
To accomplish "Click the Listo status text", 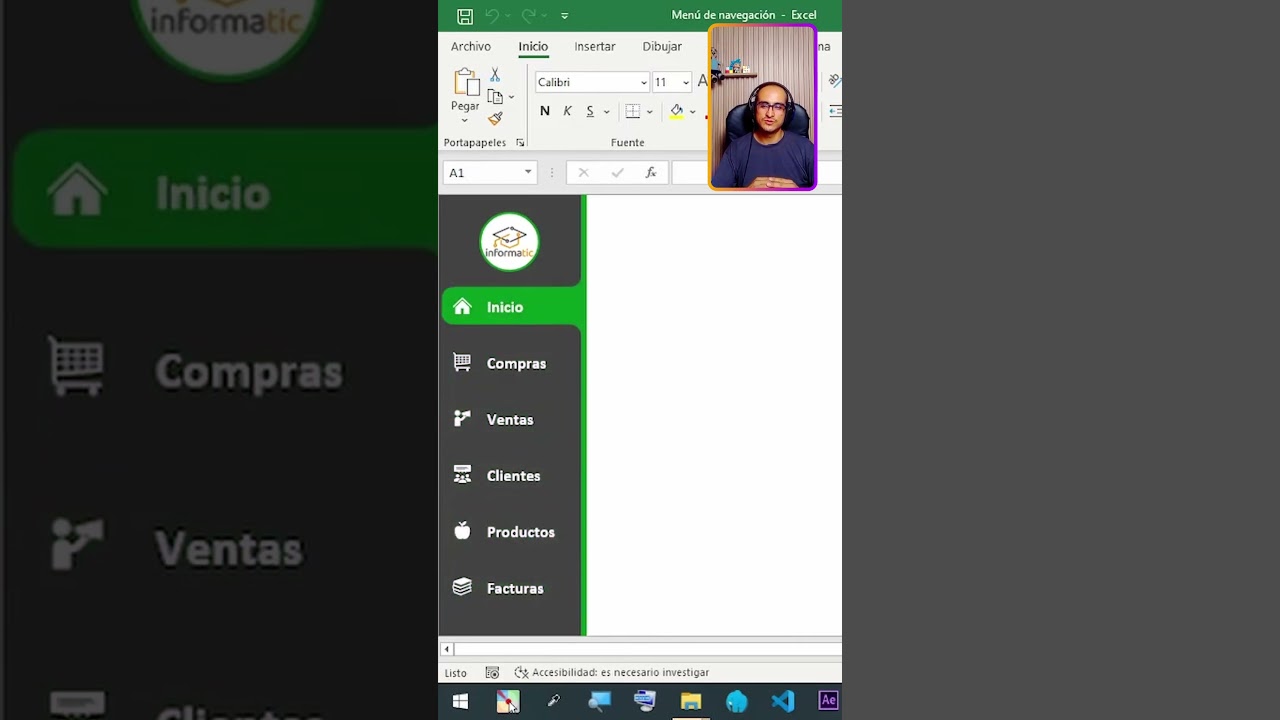I will pos(455,673).
